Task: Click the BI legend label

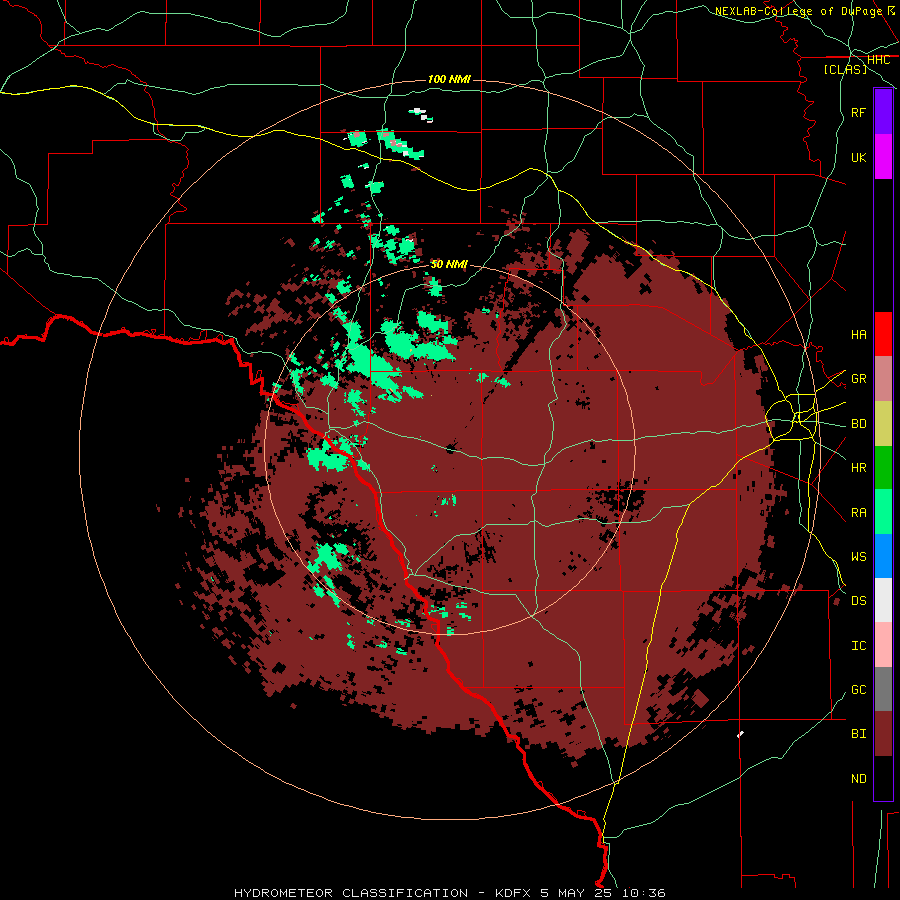Action: click(x=859, y=734)
